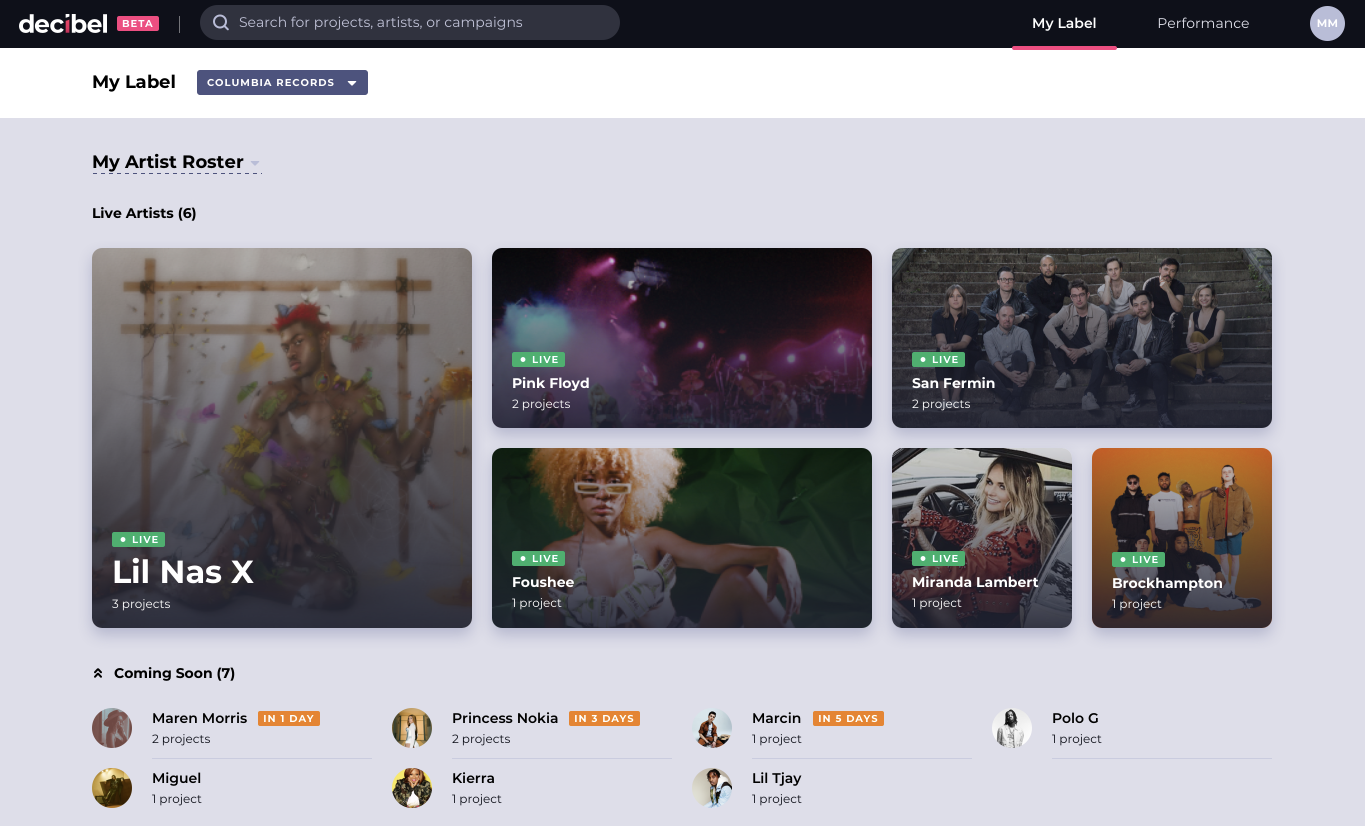Screen dimensions: 1368x826
Task: Open Marcin artist link
Action: [776, 718]
